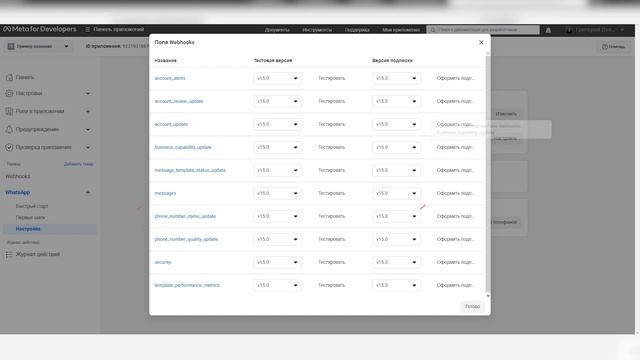Click the dialog vertical scrollbar
Screen dimensions: 640x360
click(488, 173)
